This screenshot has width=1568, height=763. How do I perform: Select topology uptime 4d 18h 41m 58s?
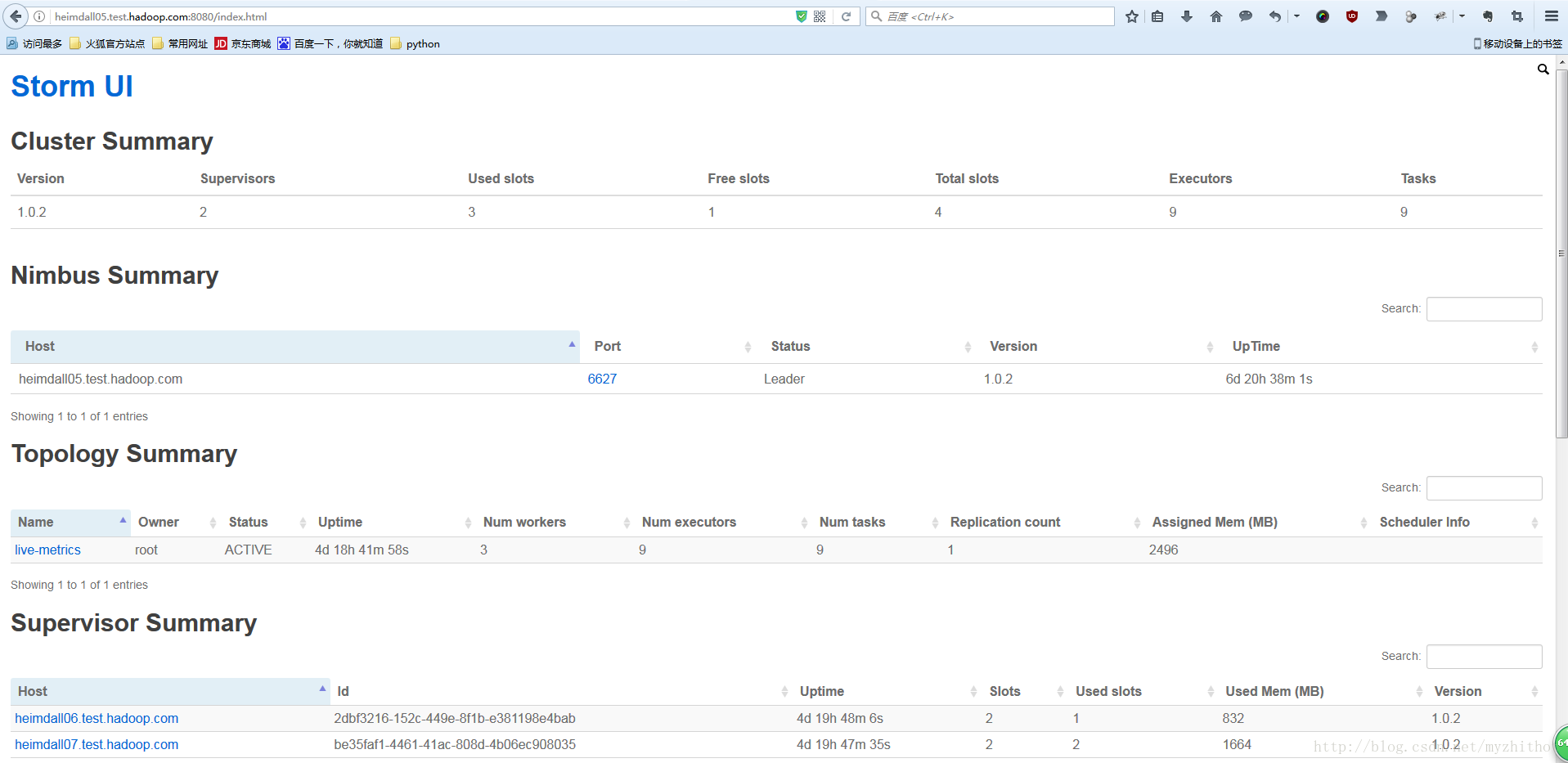click(362, 550)
